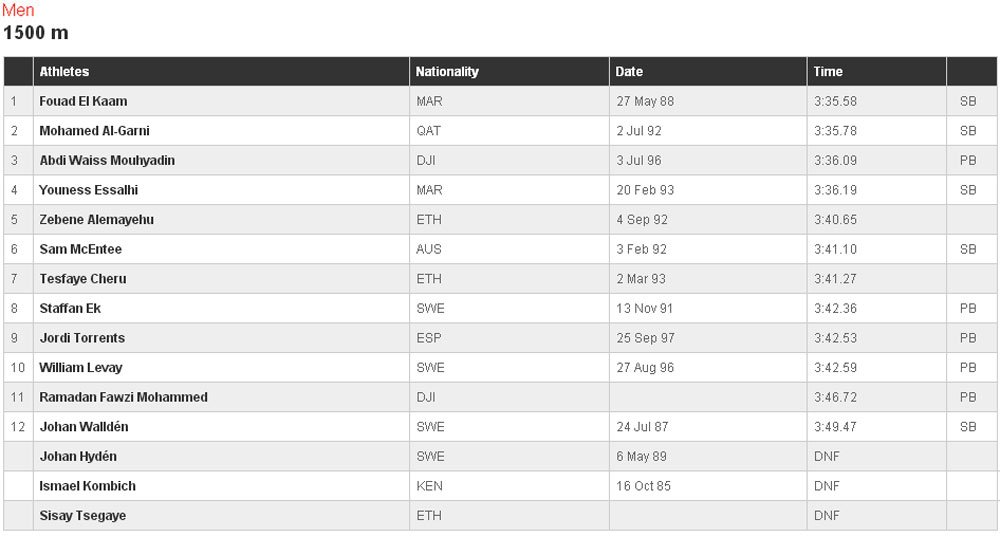Click Johan Hydén in DNF rows

pyautogui.click(x=78, y=456)
